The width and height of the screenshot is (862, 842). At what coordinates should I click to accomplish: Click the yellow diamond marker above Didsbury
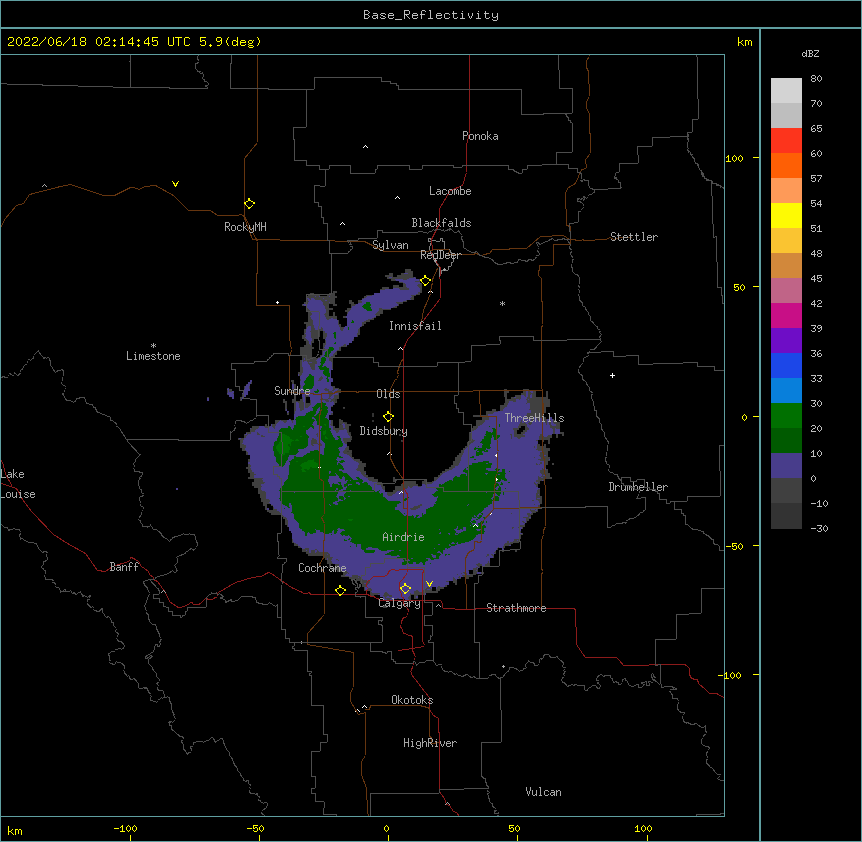(x=389, y=417)
